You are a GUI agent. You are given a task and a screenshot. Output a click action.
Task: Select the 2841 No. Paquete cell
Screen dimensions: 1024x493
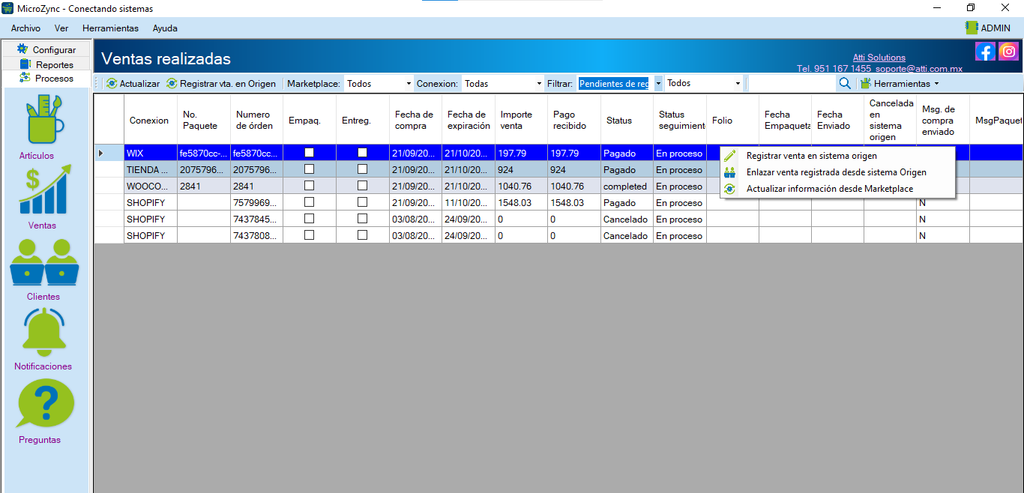(204, 186)
